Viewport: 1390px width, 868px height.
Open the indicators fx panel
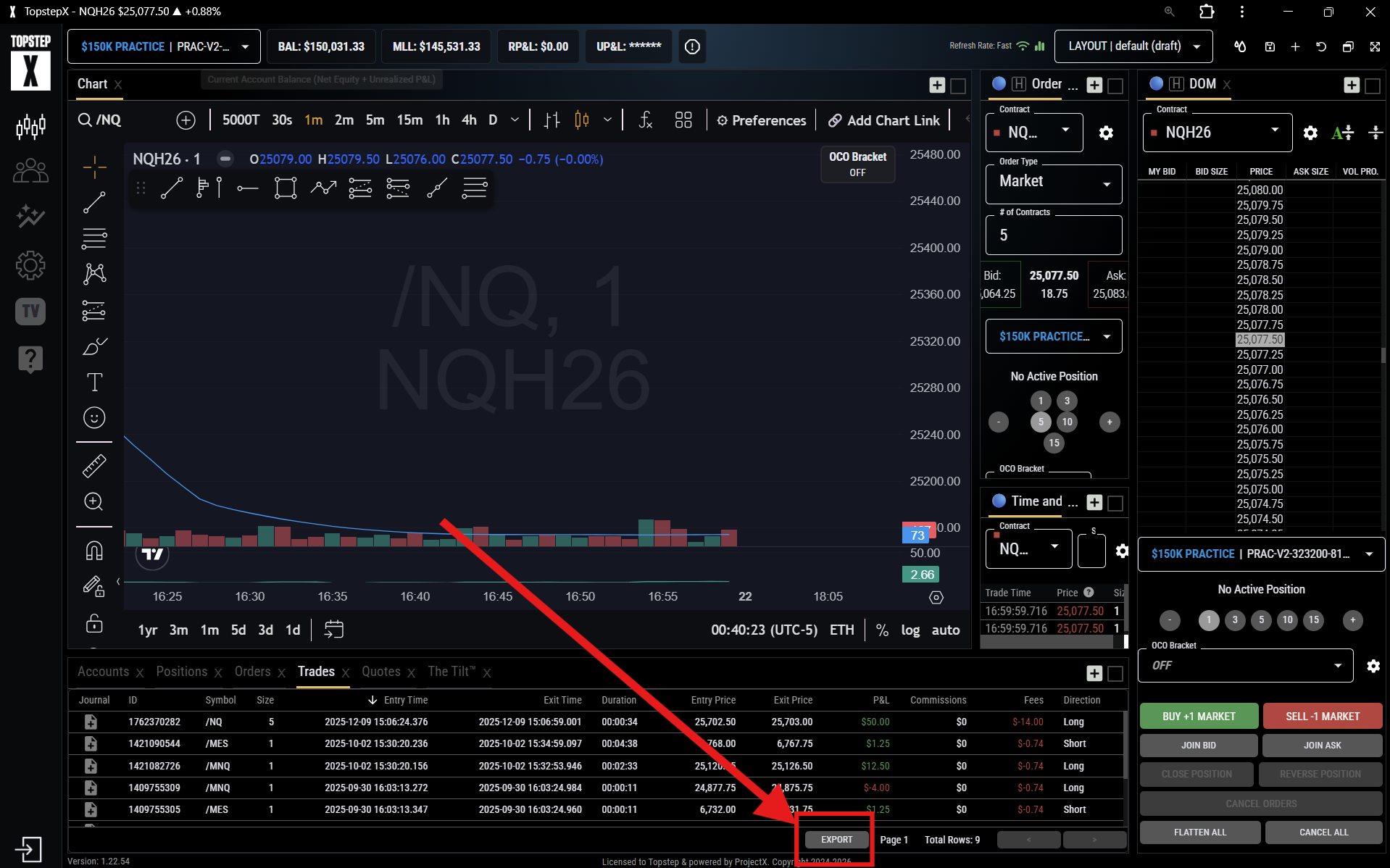(644, 120)
